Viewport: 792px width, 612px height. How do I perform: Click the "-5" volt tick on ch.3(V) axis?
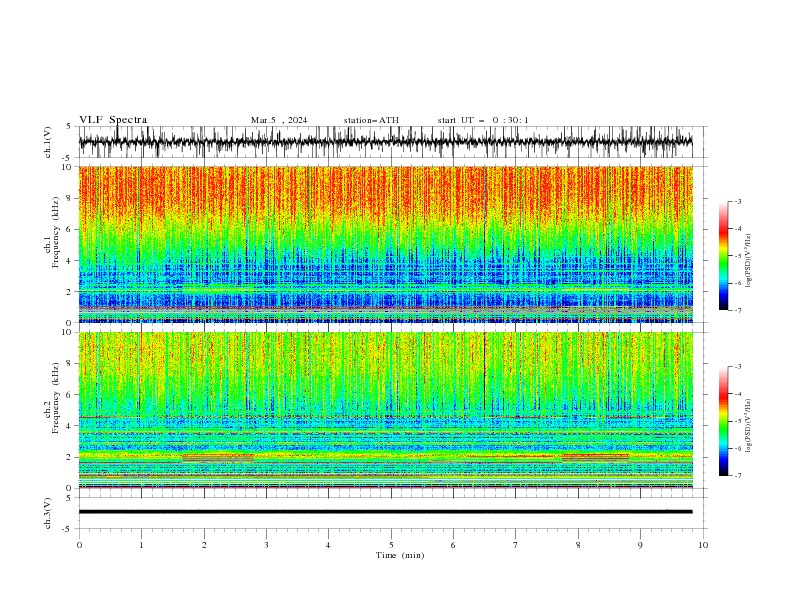tap(68, 529)
